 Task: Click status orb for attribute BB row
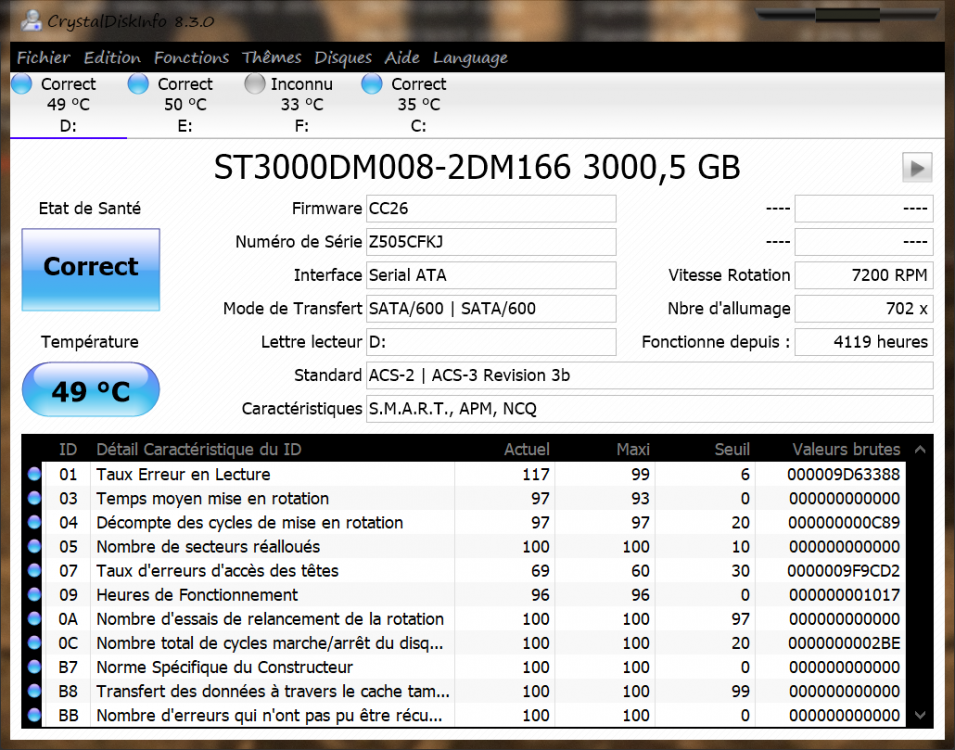point(34,715)
